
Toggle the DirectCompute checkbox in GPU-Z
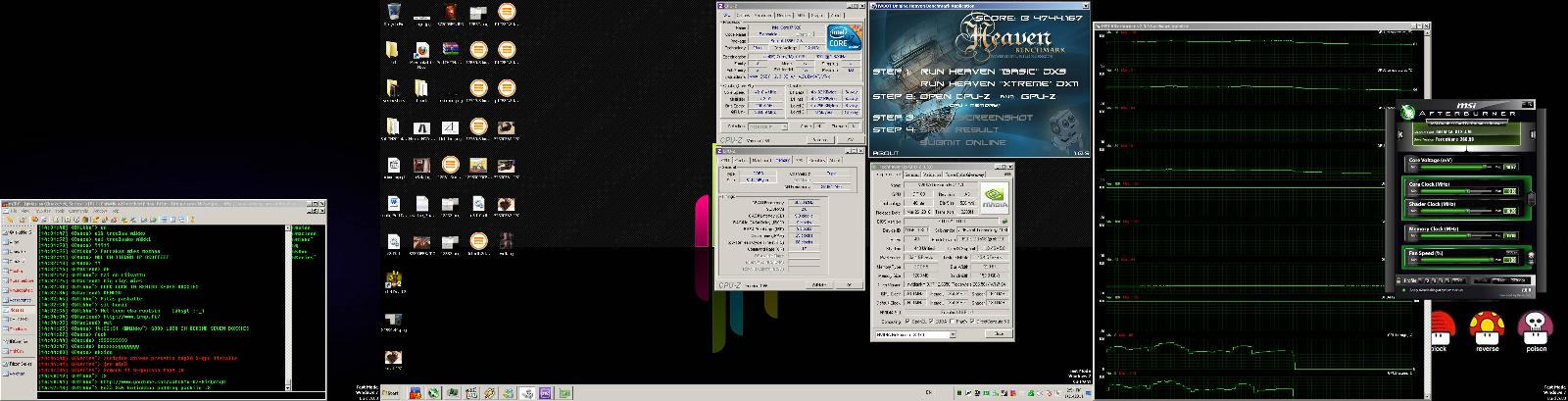[x=973, y=320]
